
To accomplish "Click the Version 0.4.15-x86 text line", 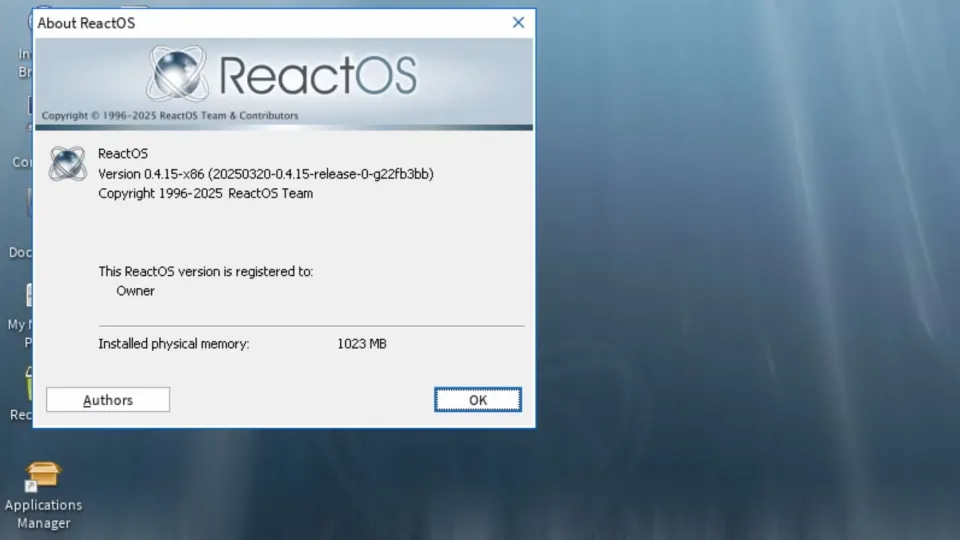I will click(265, 174).
